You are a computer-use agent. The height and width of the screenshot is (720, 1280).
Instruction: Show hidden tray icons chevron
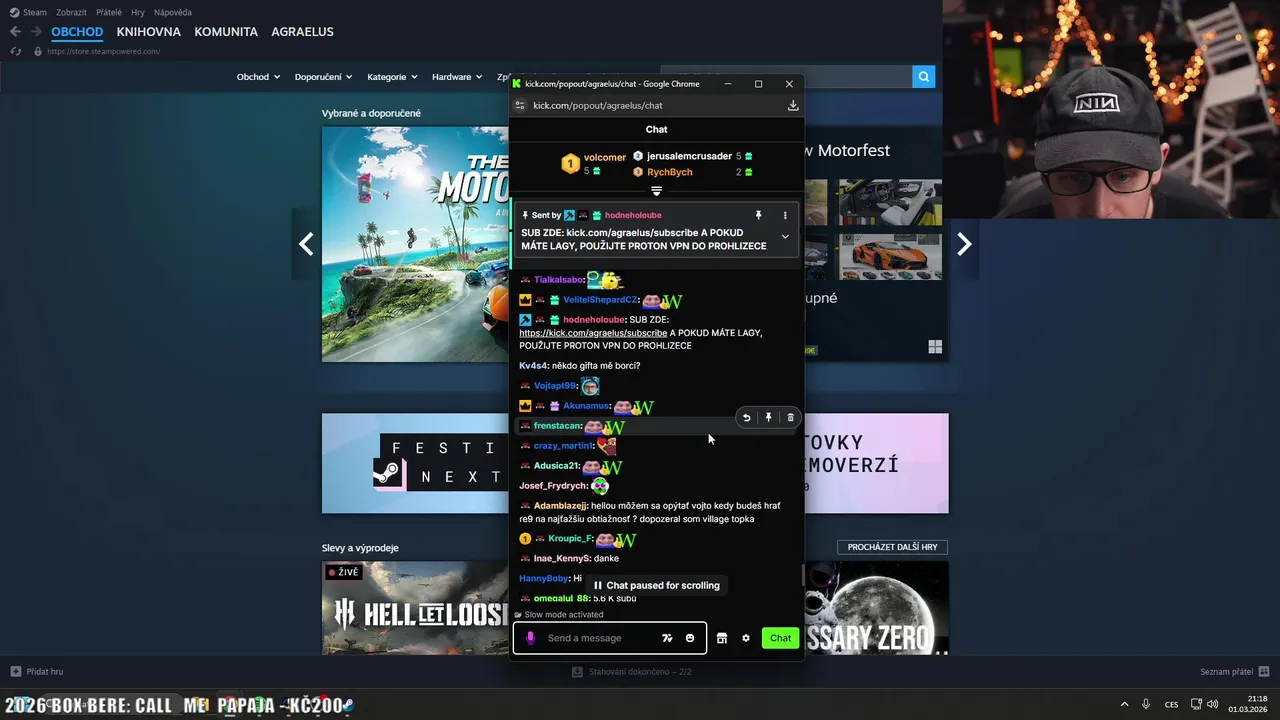tap(1124, 704)
